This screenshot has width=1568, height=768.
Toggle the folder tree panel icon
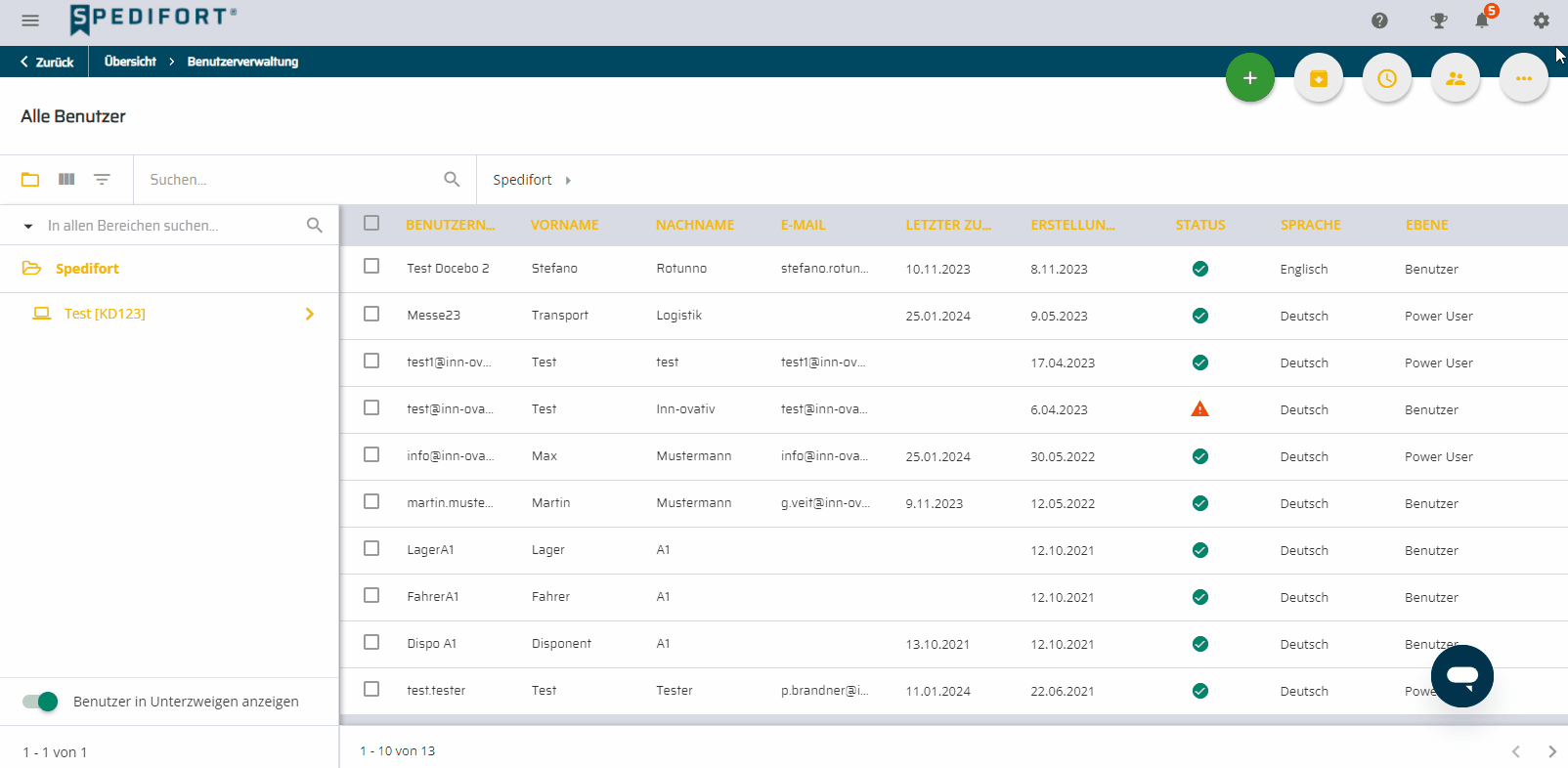30,180
